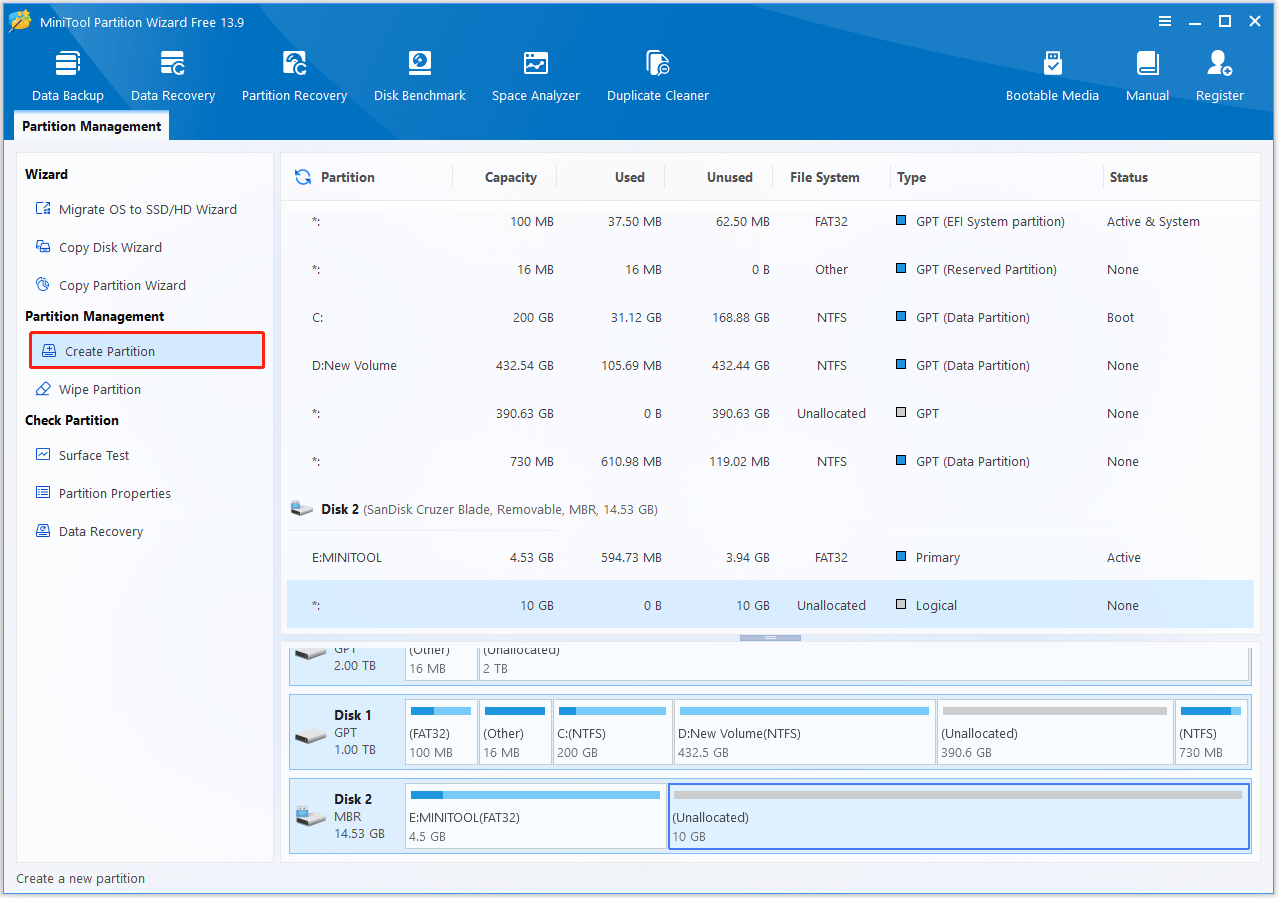This screenshot has width=1279, height=898.
Task: Select Disk 1 in the disk map
Action: (x=346, y=732)
